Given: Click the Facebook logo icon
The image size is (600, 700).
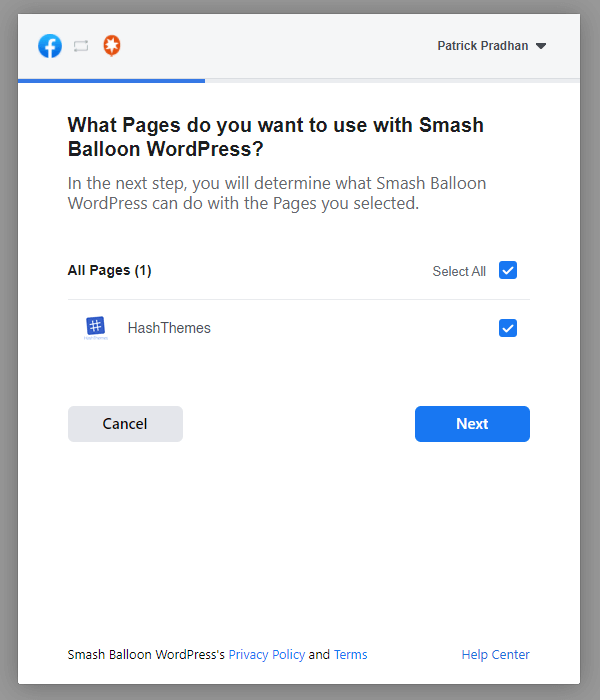Looking at the screenshot, I should 50,46.
